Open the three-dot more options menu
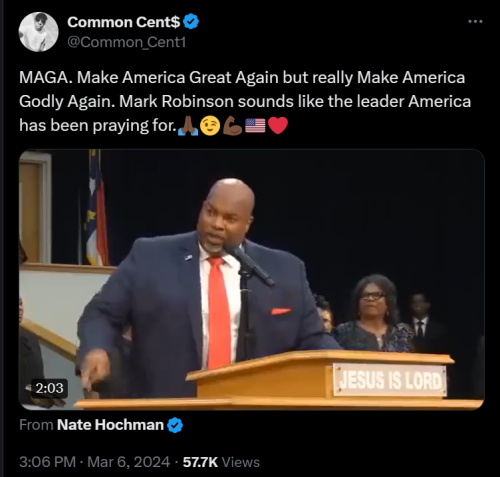 tap(475, 22)
